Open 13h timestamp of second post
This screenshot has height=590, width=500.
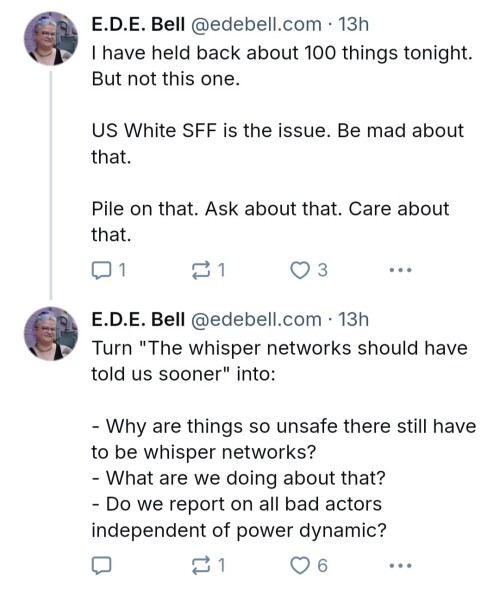353,320
